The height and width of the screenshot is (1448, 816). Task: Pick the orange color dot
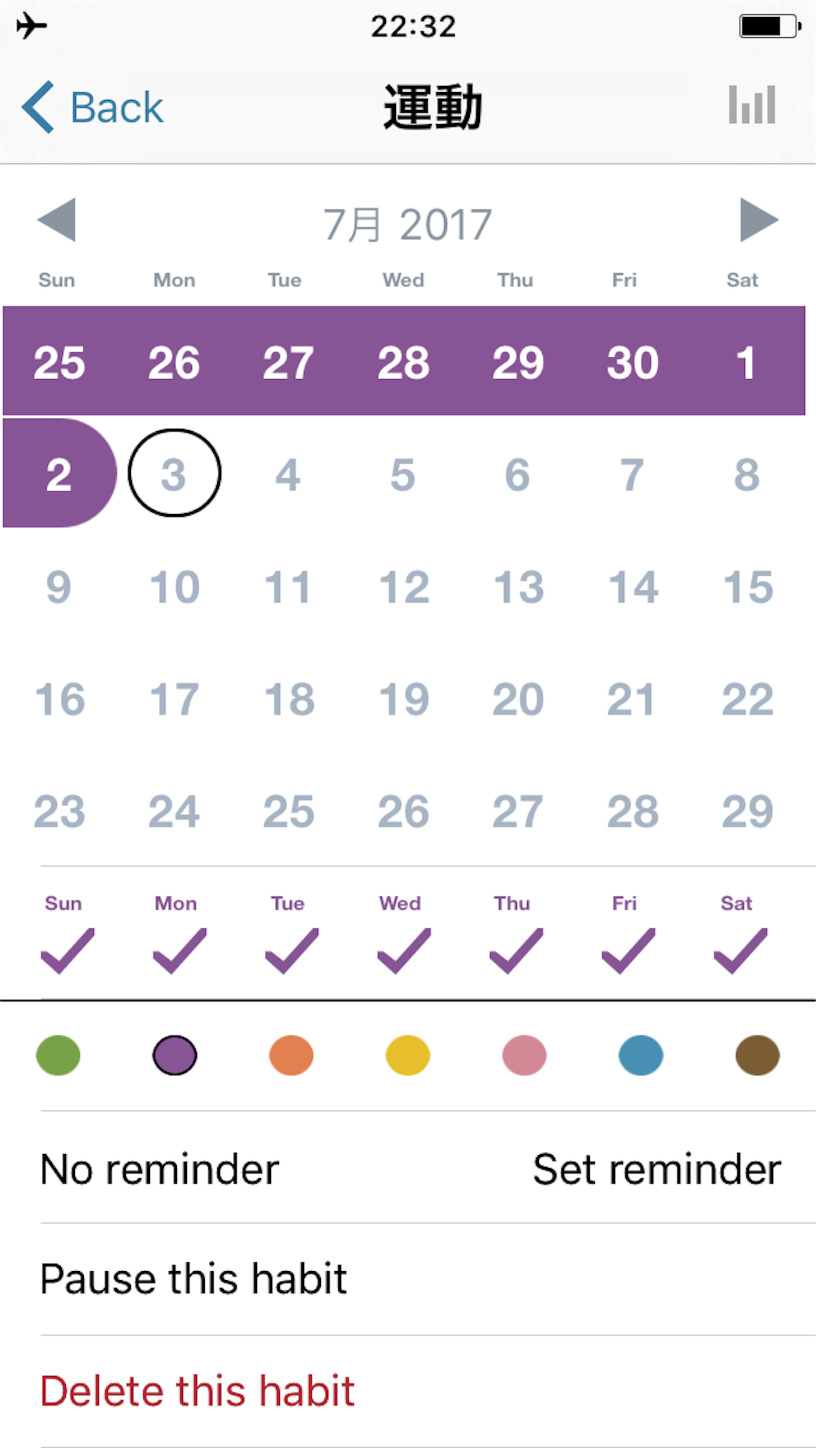(291, 1056)
